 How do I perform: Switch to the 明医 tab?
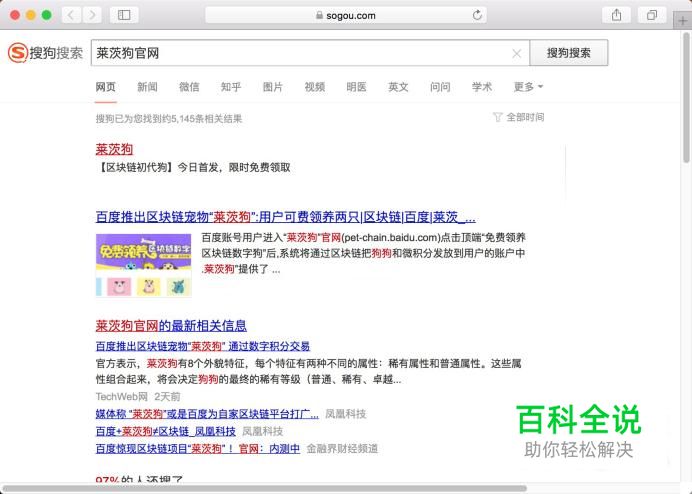point(356,87)
